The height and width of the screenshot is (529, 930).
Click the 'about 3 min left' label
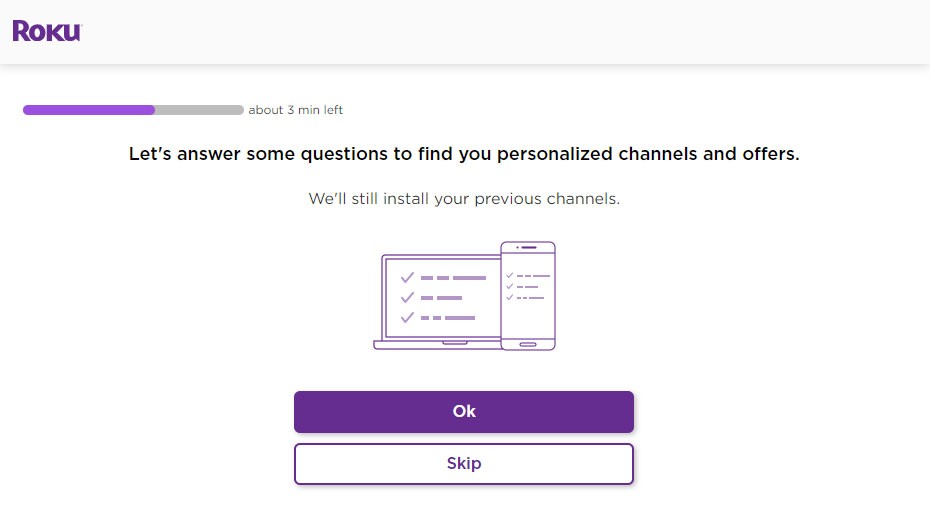(x=295, y=110)
